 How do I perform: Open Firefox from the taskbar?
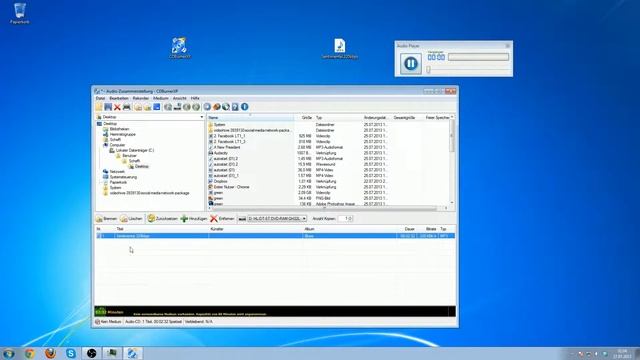[x=50, y=353]
